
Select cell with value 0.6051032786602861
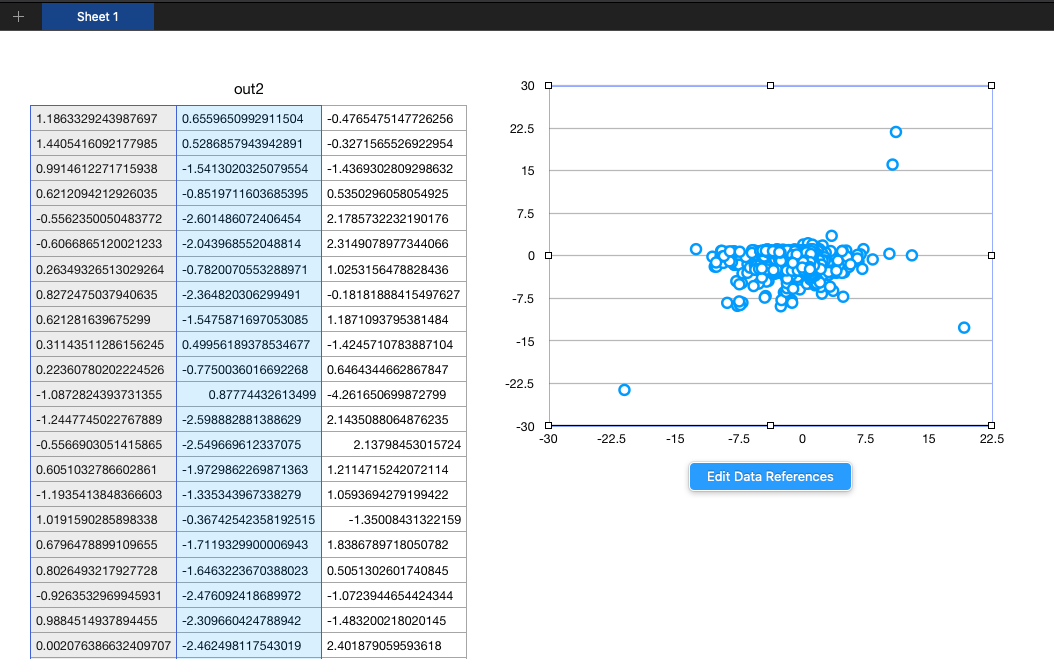click(x=104, y=469)
